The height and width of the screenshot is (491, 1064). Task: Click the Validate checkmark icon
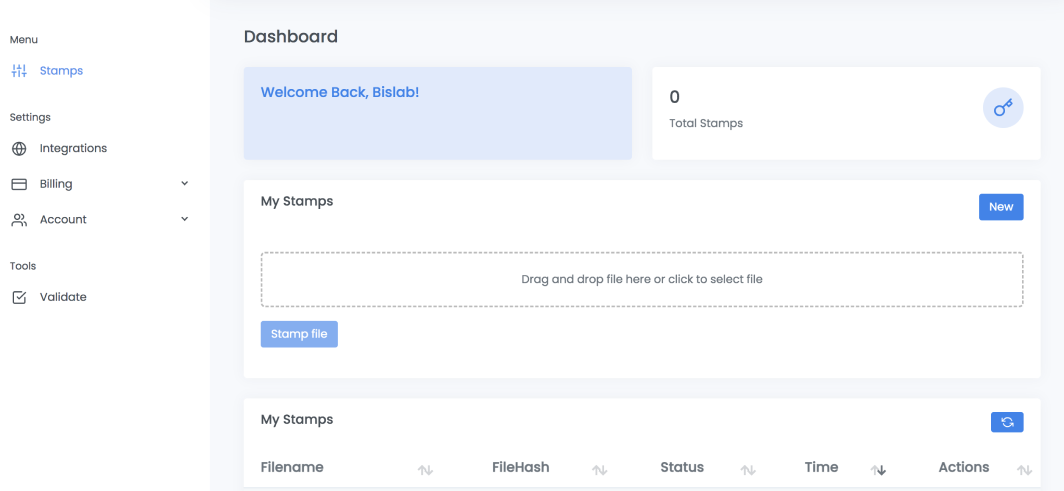click(19, 297)
